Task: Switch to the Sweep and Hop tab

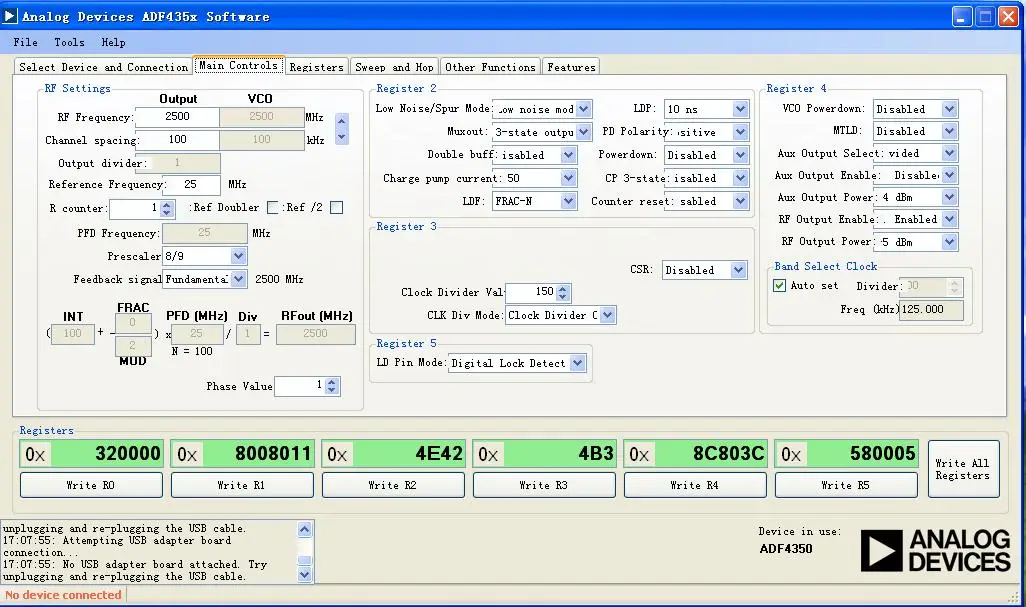Action: 394,67
